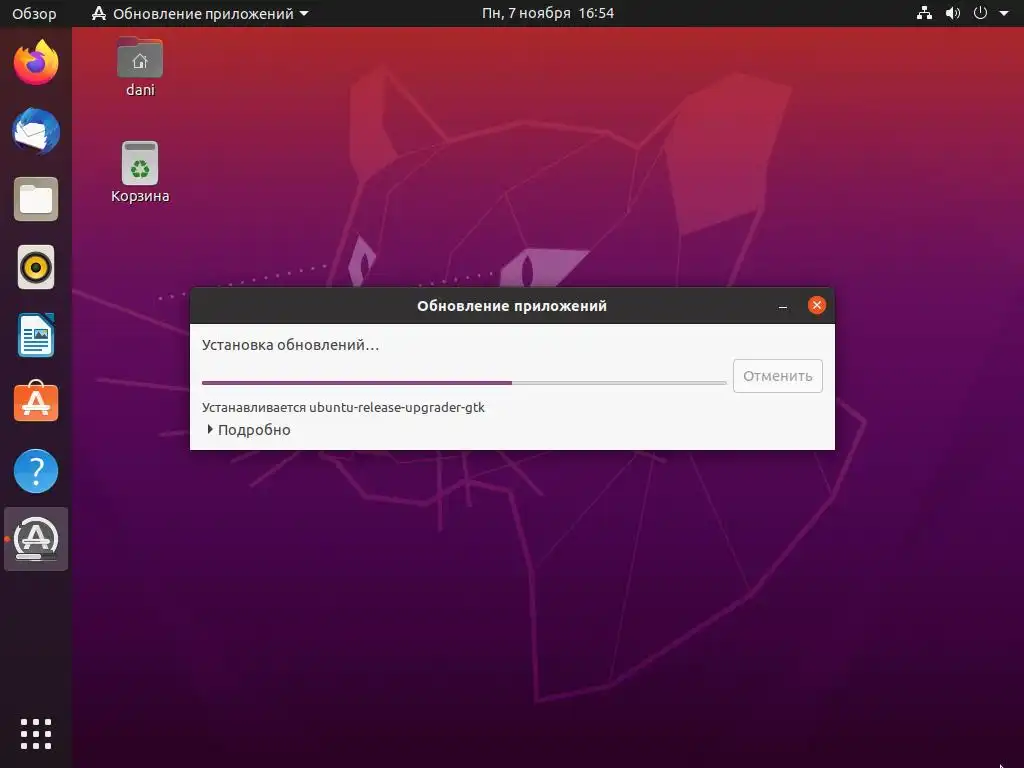Open the Files manager in the dock
The width and height of the screenshot is (1024, 768).
pyautogui.click(x=36, y=199)
